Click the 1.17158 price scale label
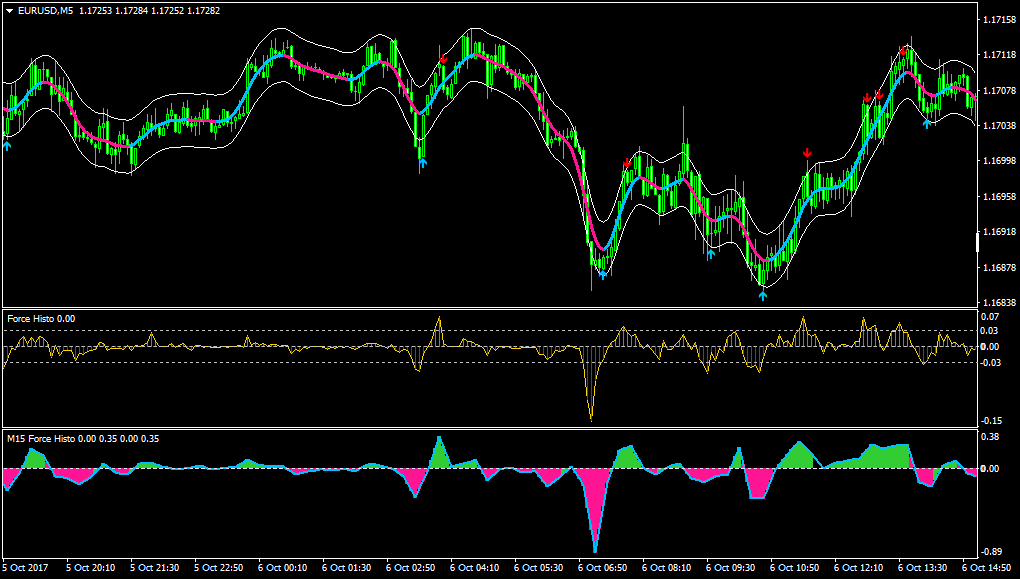The height and width of the screenshot is (579, 1020). [997, 19]
